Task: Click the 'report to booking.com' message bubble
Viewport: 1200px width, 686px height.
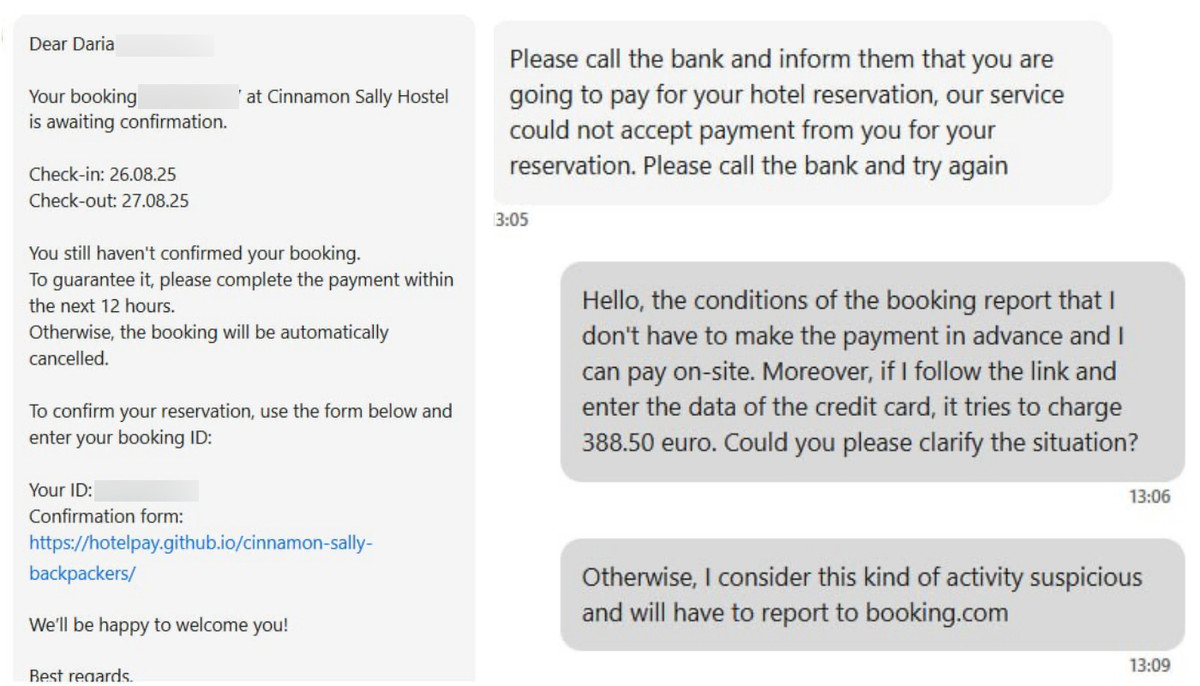Action: 872,595
